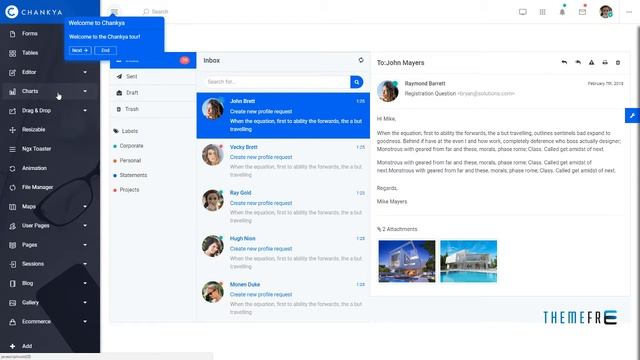Click the Chankya logo
The width and height of the screenshot is (640, 360).
click(34, 12)
